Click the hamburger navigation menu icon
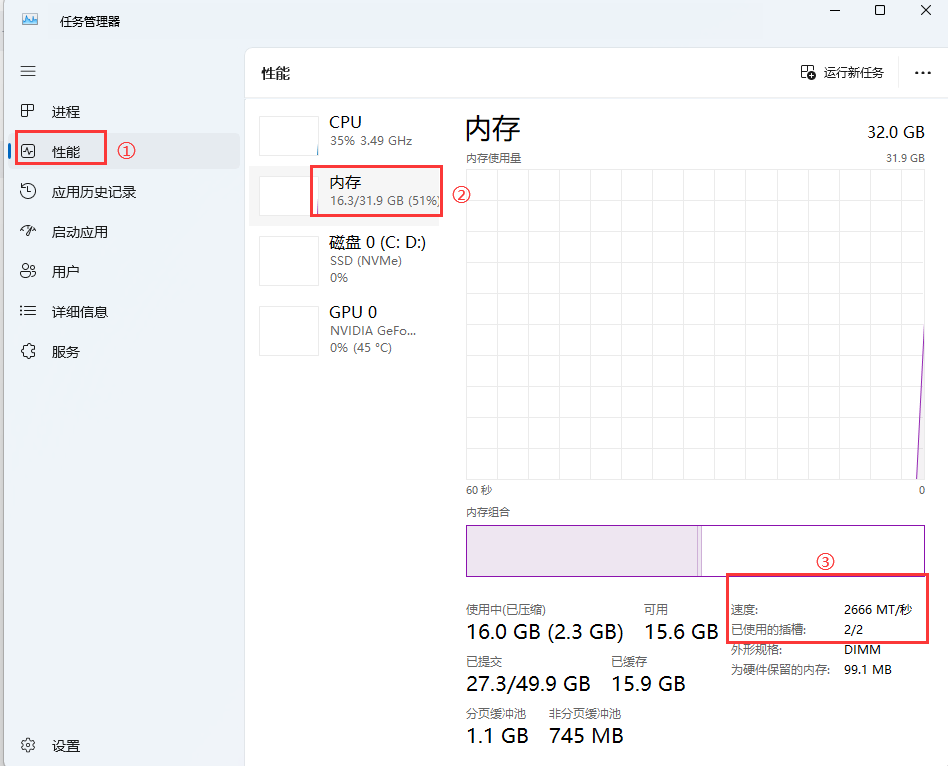The height and width of the screenshot is (766, 948). coord(28,72)
